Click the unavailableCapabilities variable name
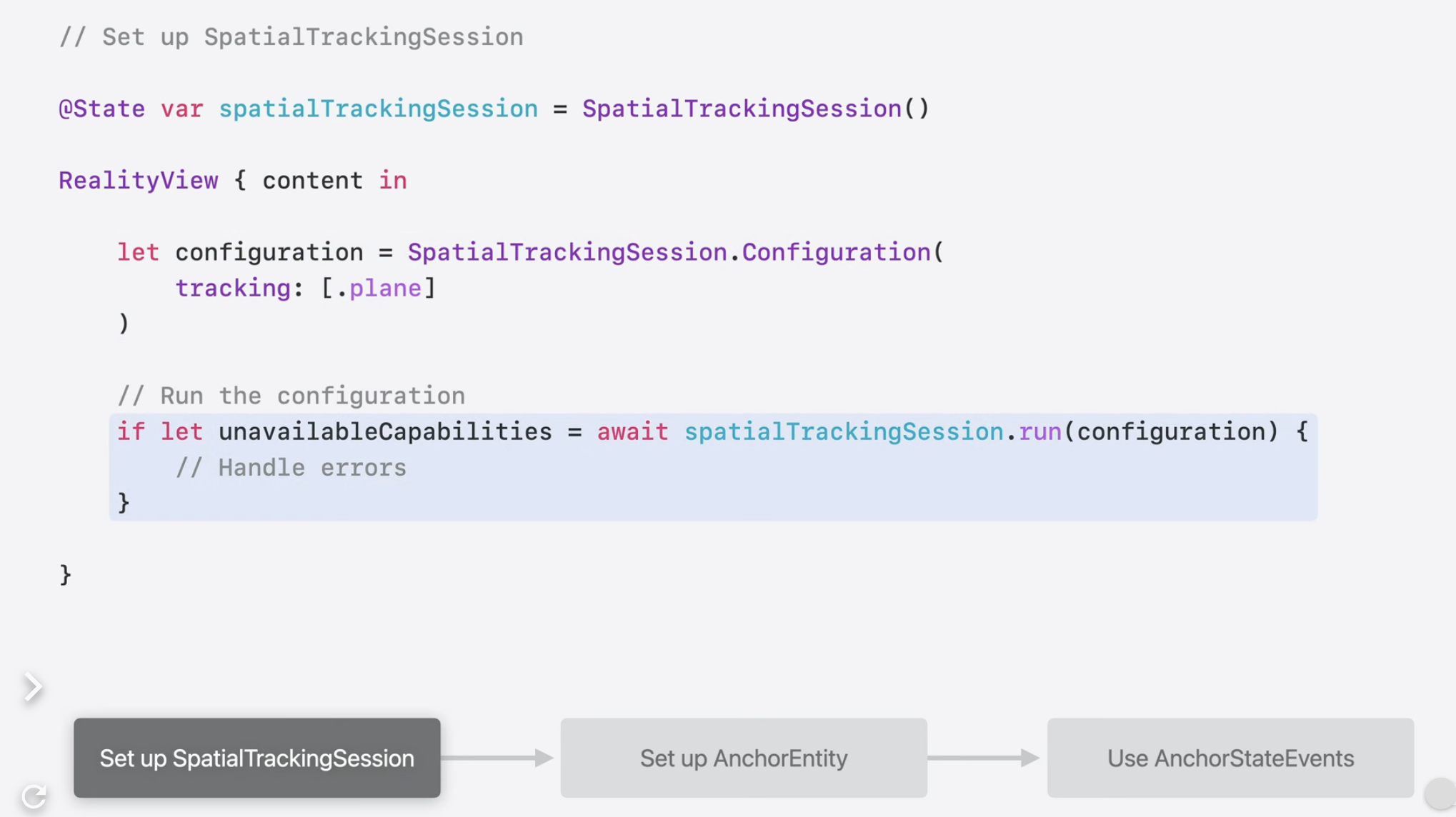Viewport: 1456px width, 817px height. pyautogui.click(x=385, y=431)
